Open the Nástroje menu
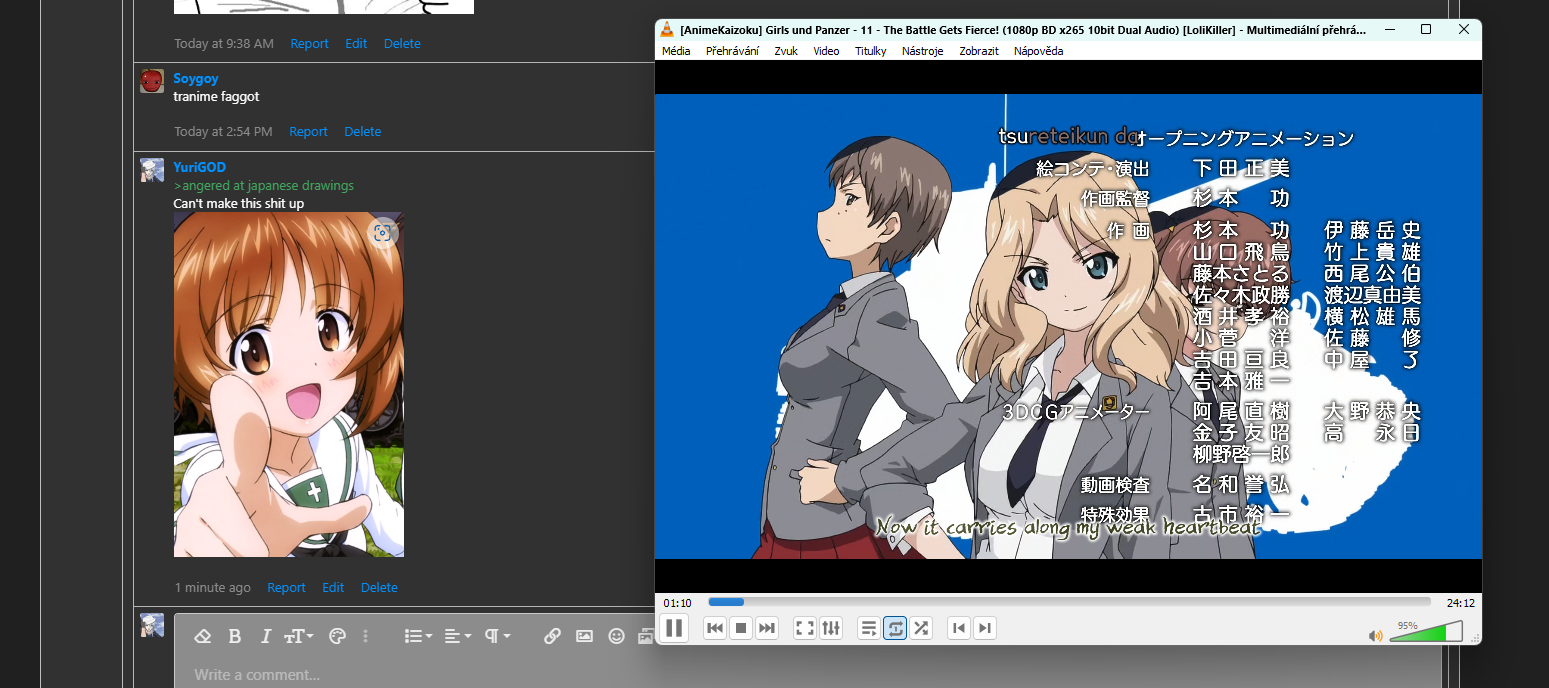The width and height of the screenshot is (1549, 688). point(922,51)
